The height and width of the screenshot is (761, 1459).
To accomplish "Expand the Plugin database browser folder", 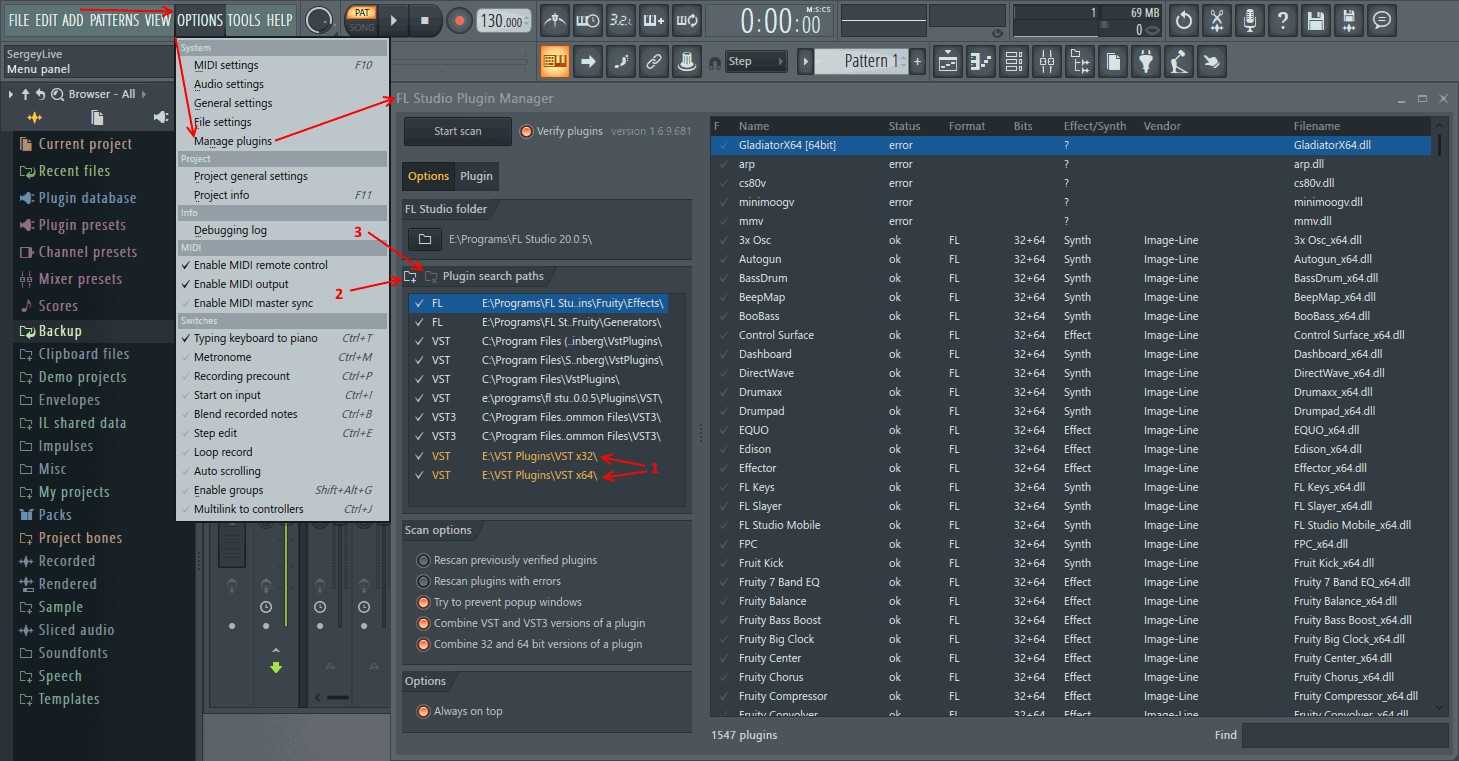I will pyautogui.click(x=87, y=198).
